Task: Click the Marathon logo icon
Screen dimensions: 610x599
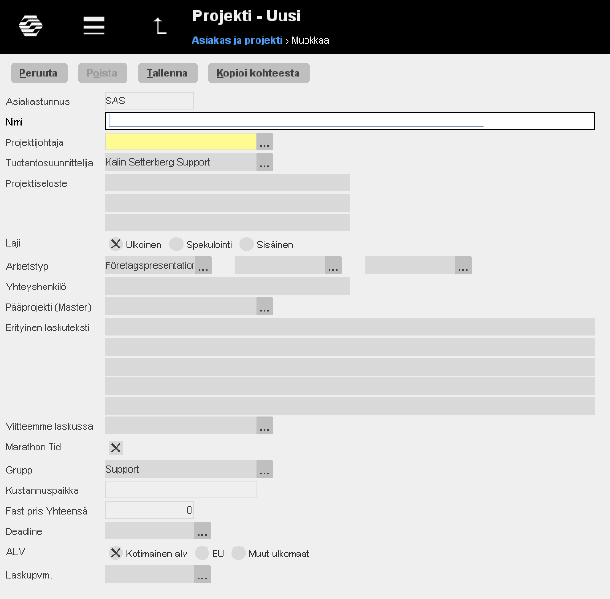Action: [30, 26]
